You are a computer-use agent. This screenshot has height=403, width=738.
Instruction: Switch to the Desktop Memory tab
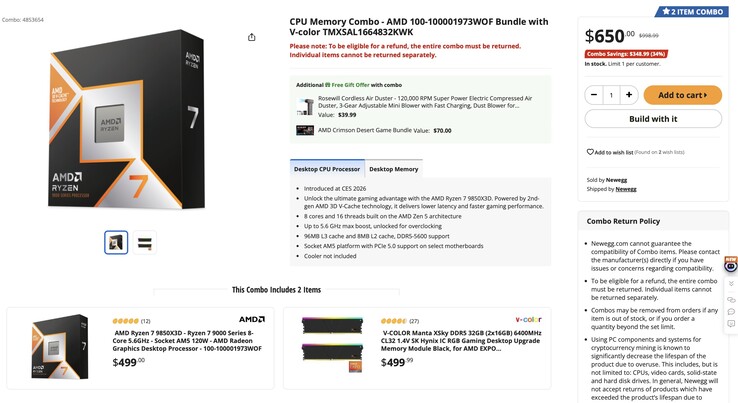point(393,169)
